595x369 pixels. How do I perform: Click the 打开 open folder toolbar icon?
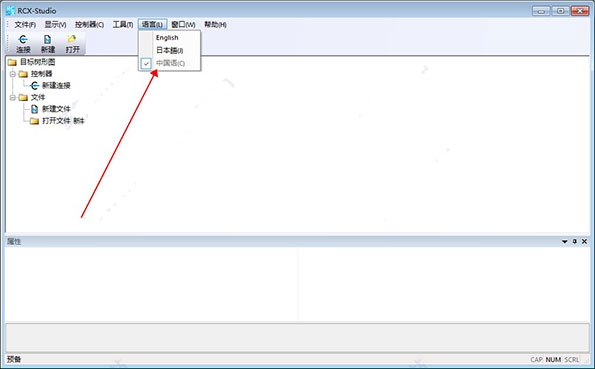(x=72, y=39)
